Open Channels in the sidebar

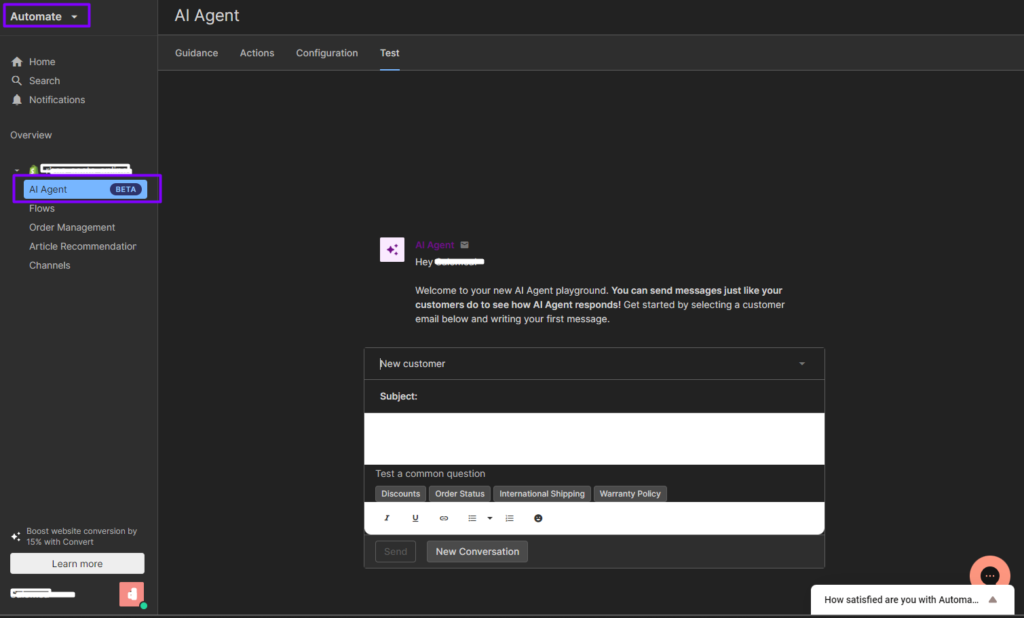[50, 265]
